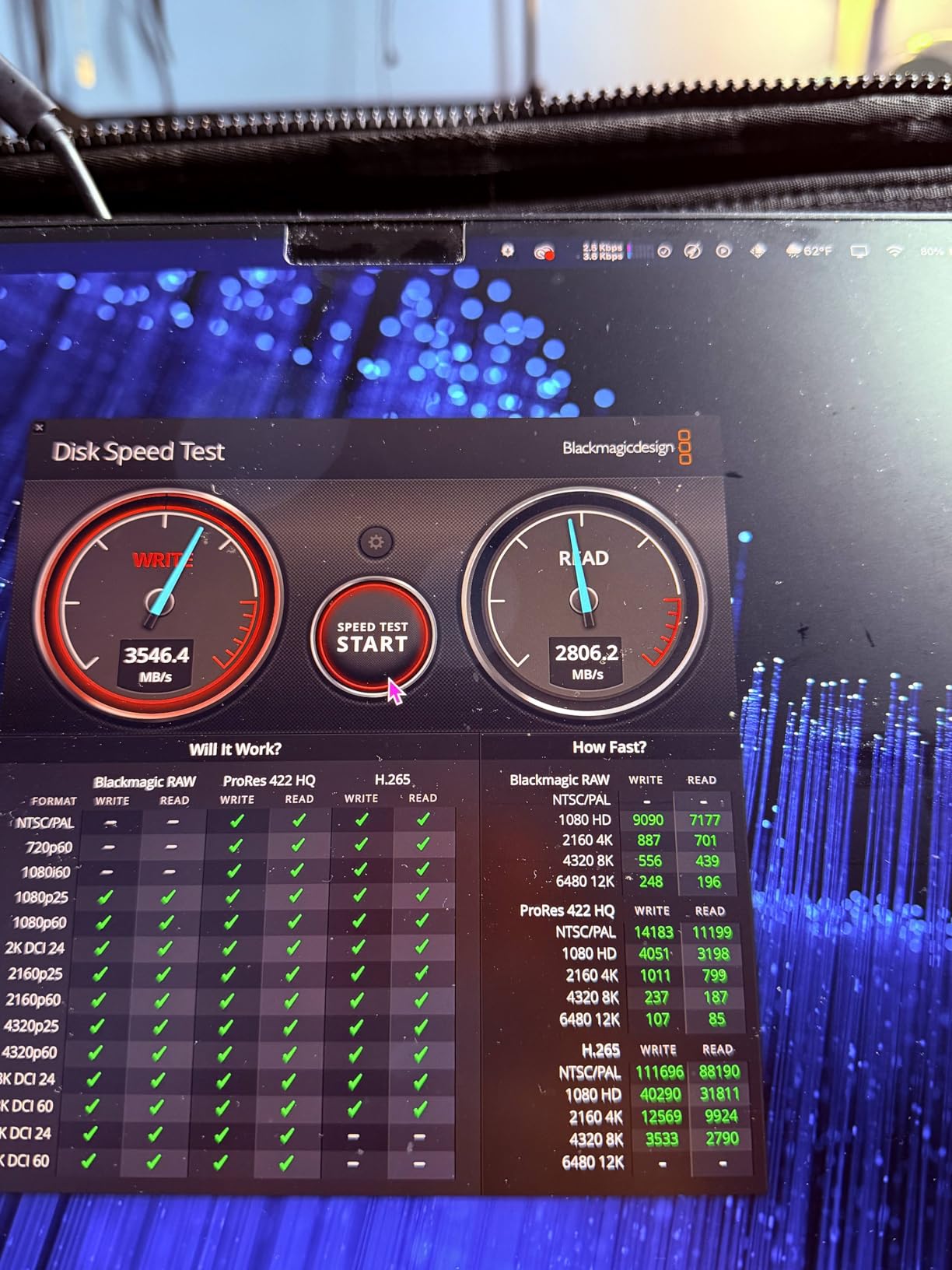Click ProRes 4320 8K read value 187
Viewport: 952px width, 1270px height.
pos(715,998)
